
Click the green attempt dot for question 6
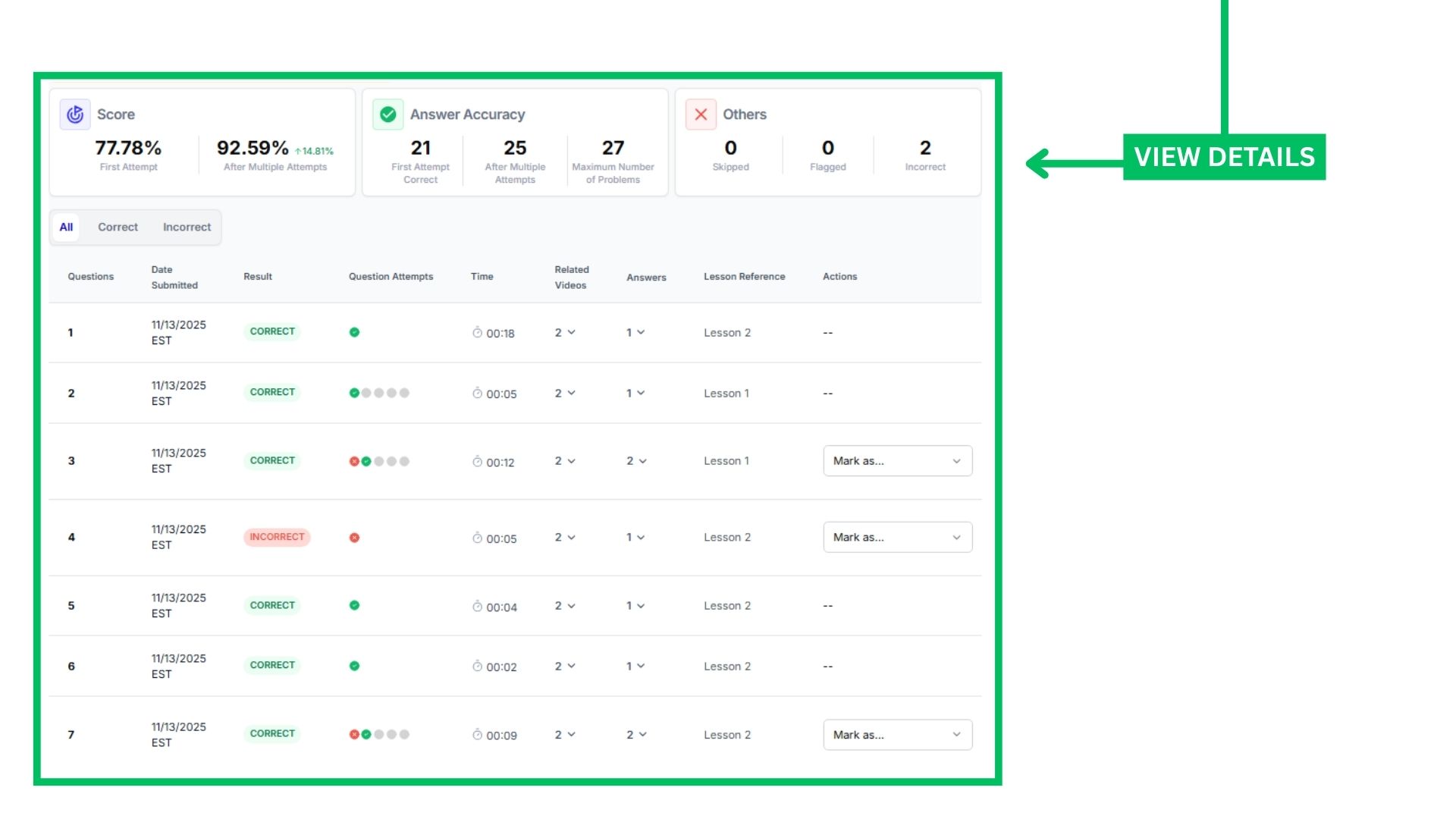[354, 666]
